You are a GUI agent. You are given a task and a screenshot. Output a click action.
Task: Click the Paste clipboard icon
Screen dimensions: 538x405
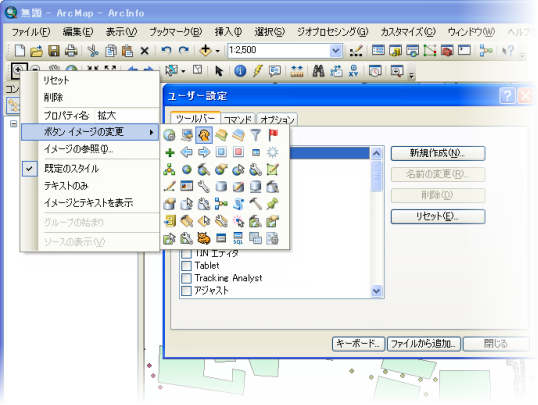tap(127, 51)
